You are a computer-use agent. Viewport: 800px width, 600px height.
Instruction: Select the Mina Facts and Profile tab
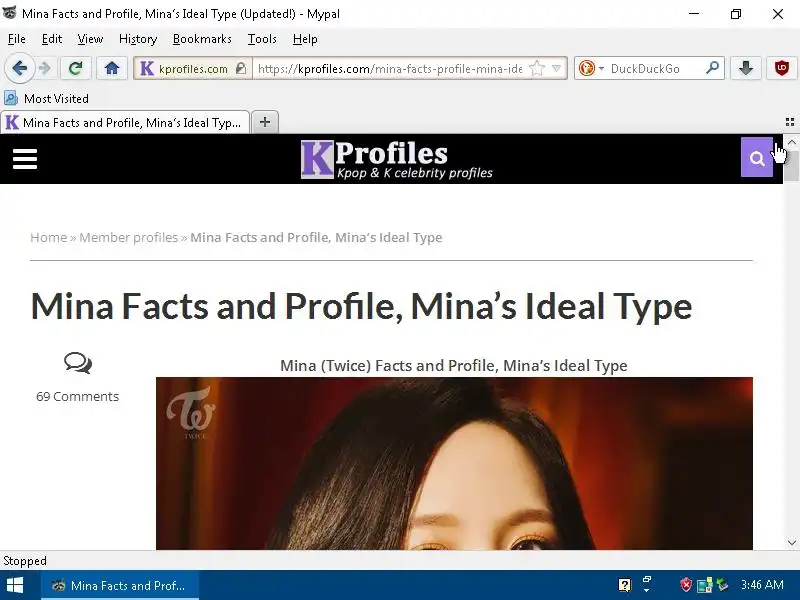(125, 122)
